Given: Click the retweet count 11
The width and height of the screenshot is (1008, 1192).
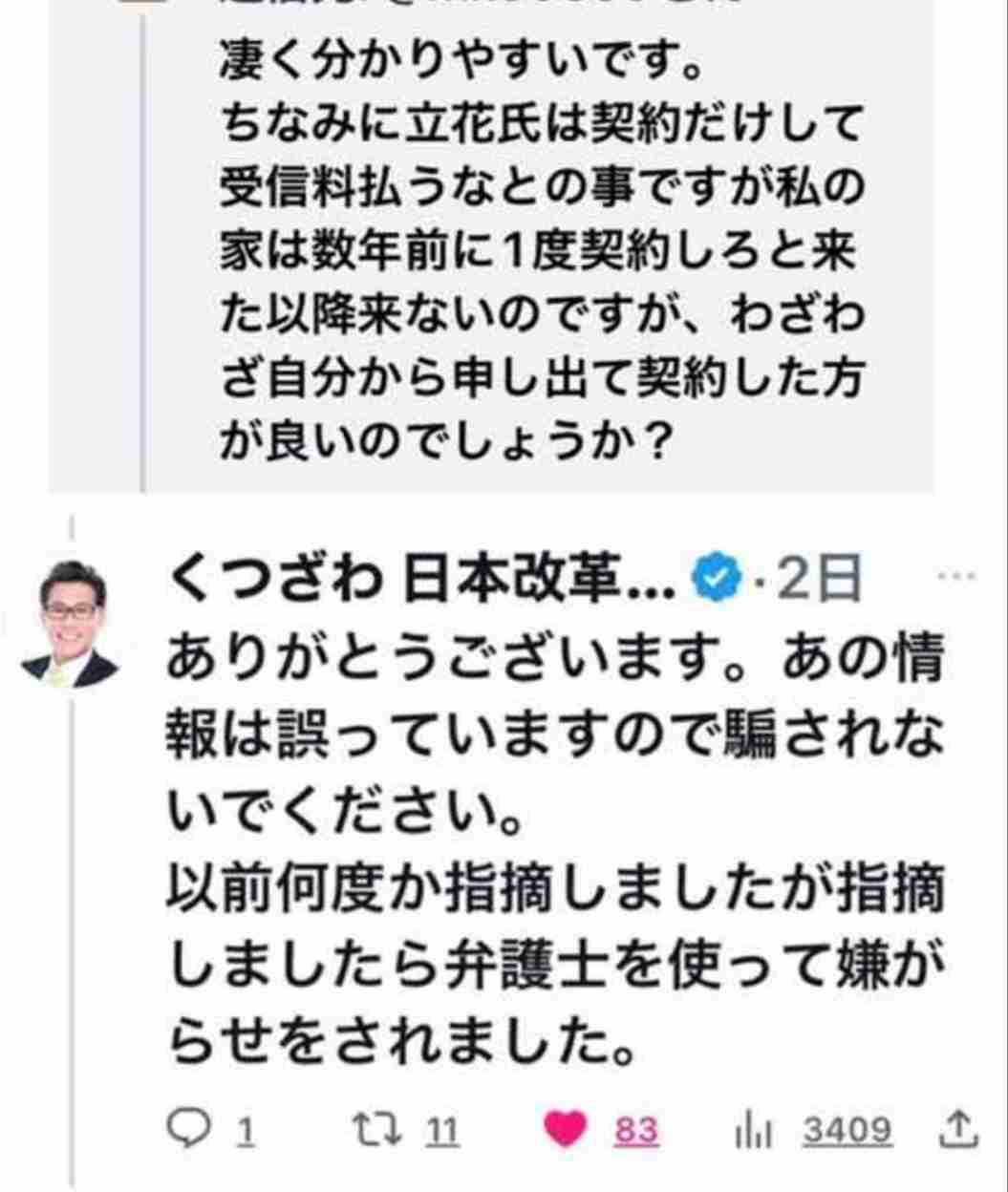Looking at the screenshot, I should (441, 1132).
